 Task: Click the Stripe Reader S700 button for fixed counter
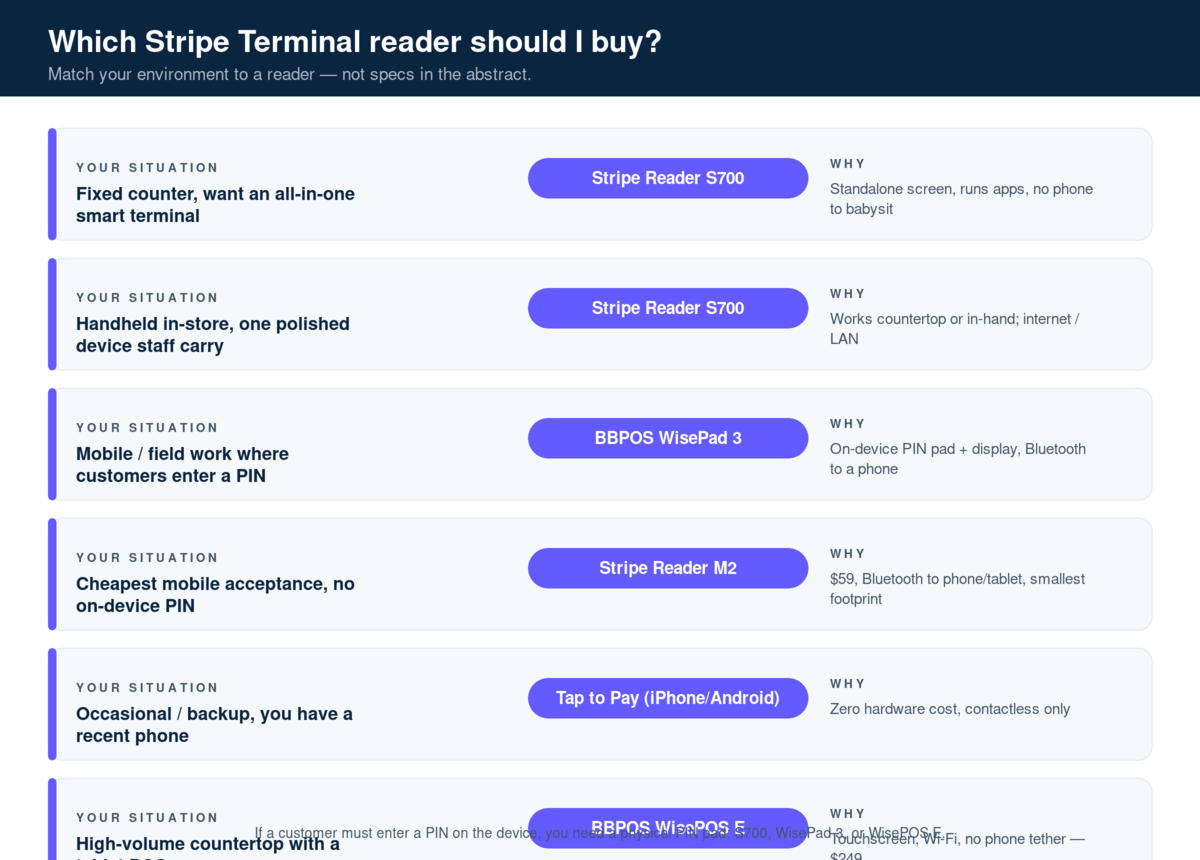pos(668,178)
